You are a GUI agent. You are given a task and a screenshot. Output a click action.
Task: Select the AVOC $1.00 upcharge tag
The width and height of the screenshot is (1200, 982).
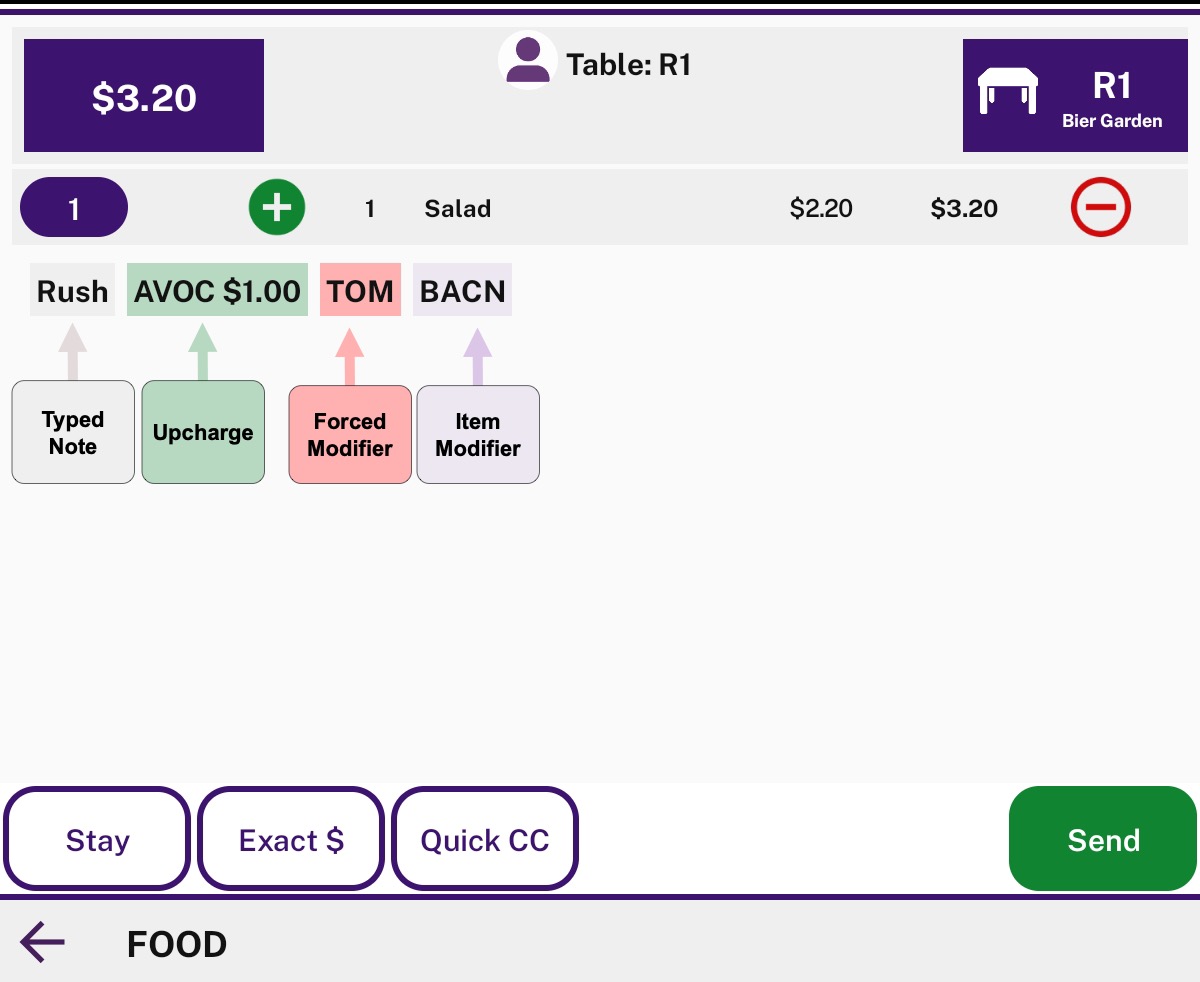click(217, 291)
